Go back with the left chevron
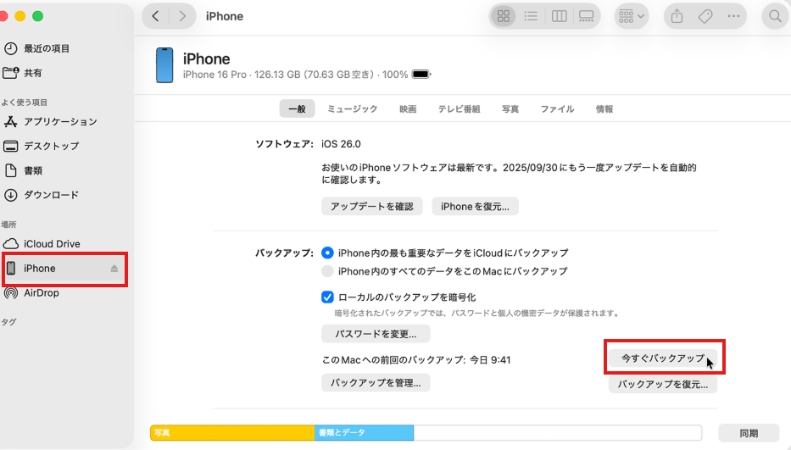Screen dimensions: 791x450 156,16
